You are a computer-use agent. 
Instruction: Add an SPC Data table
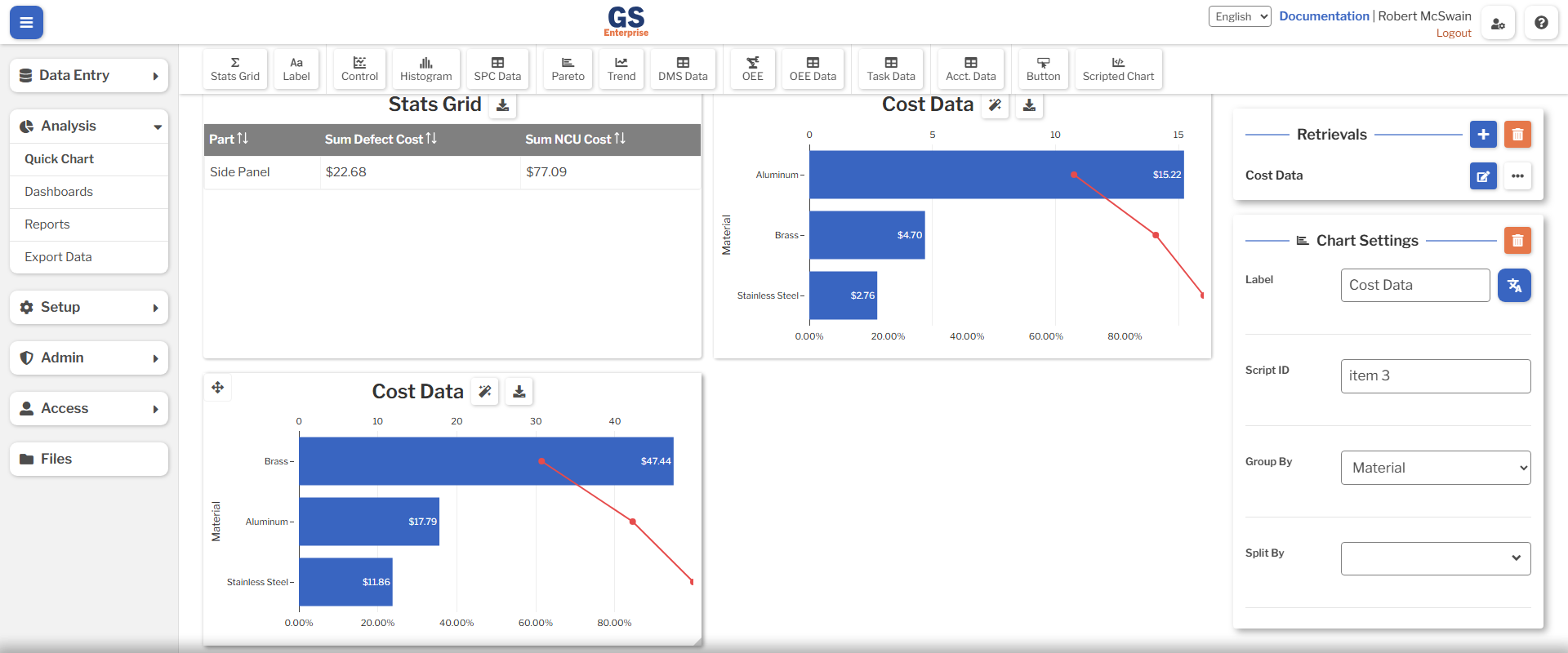pyautogui.click(x=497, y=69)
